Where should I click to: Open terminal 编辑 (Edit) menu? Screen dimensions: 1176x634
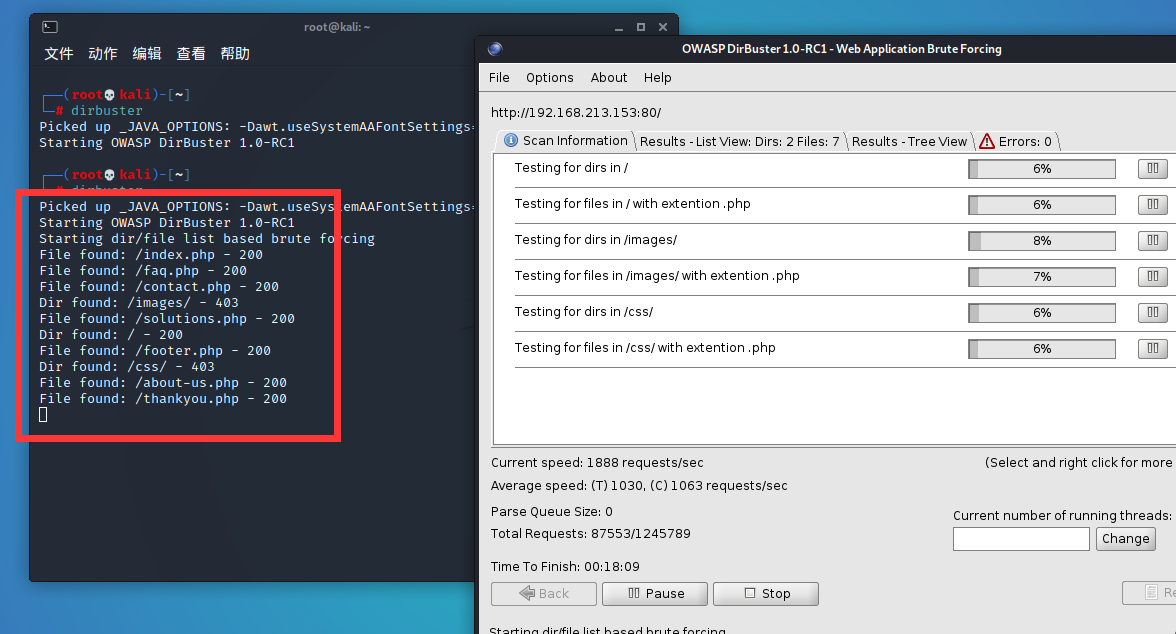click(147, 53)
